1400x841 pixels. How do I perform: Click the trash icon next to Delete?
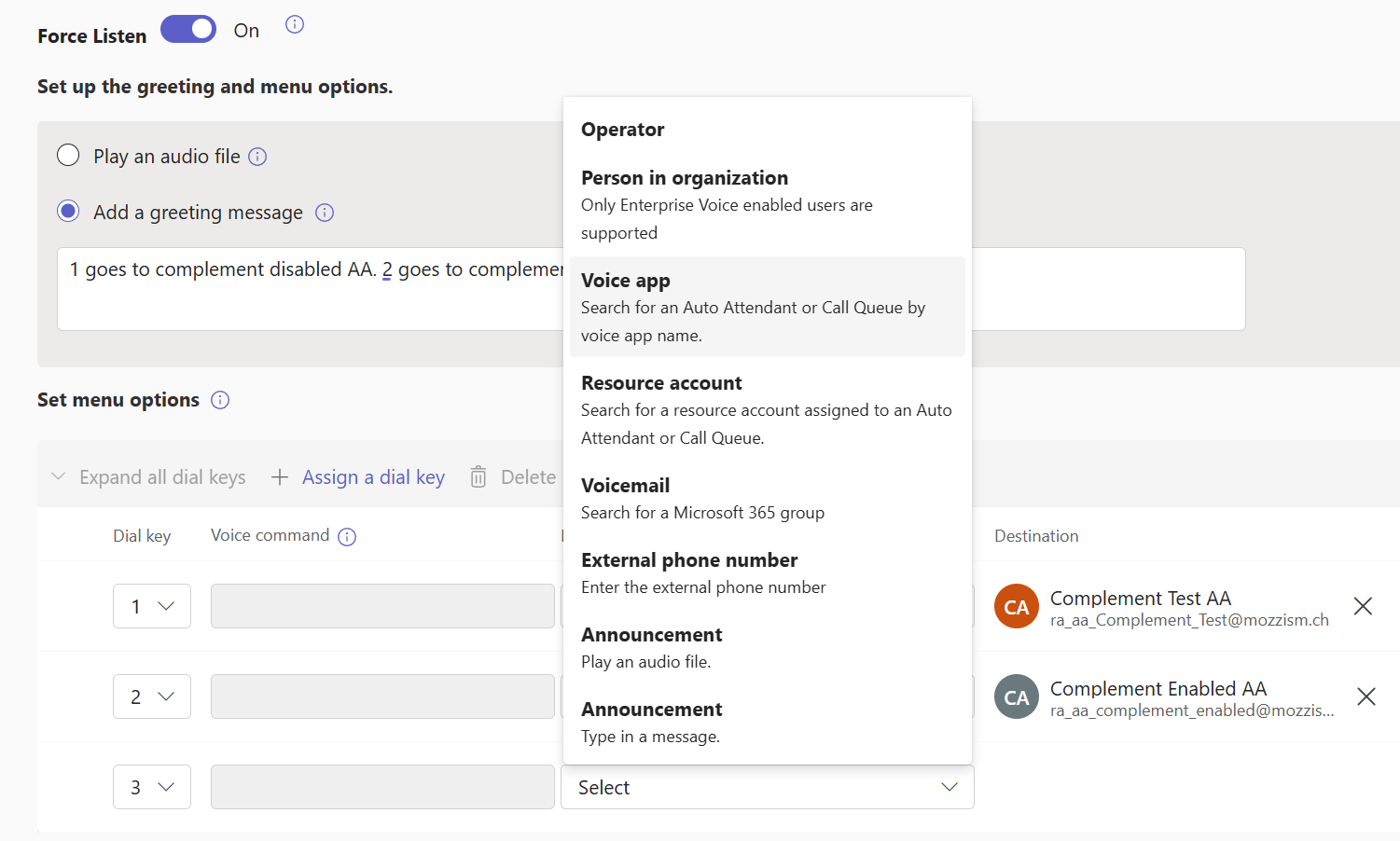[x=478, y=476]
